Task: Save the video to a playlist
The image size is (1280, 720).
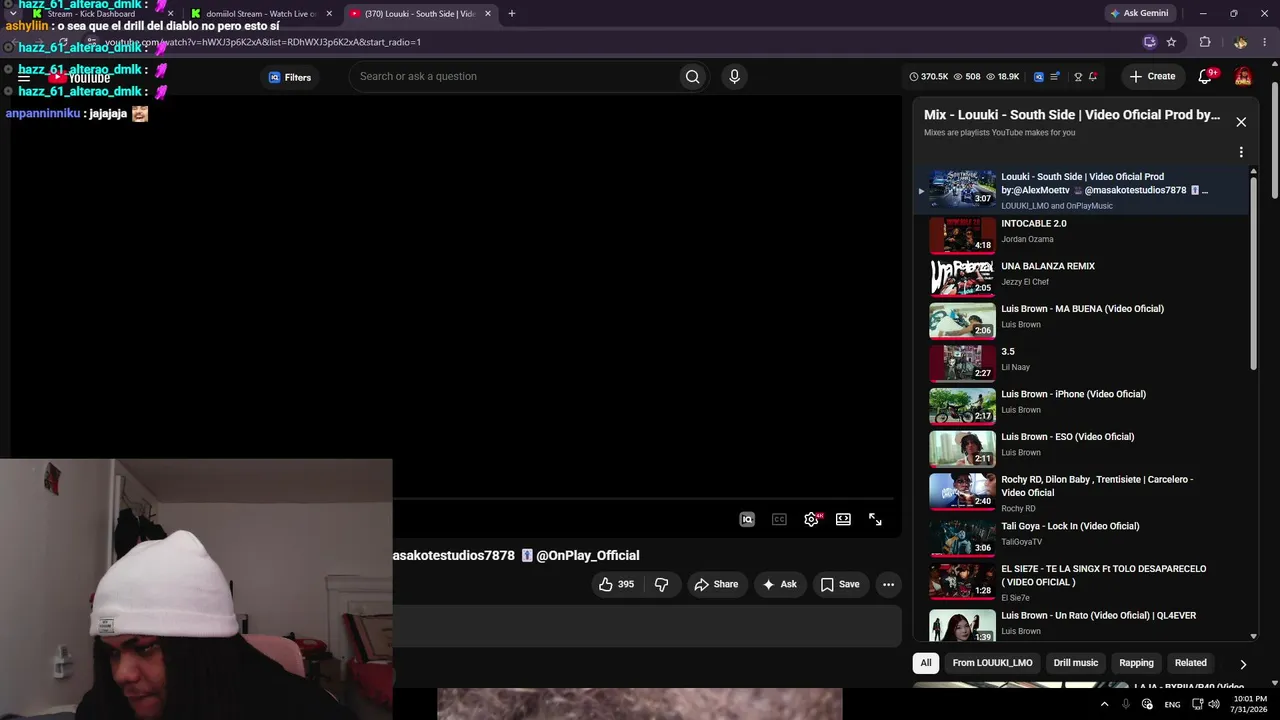Action: (x=840, y=584)
